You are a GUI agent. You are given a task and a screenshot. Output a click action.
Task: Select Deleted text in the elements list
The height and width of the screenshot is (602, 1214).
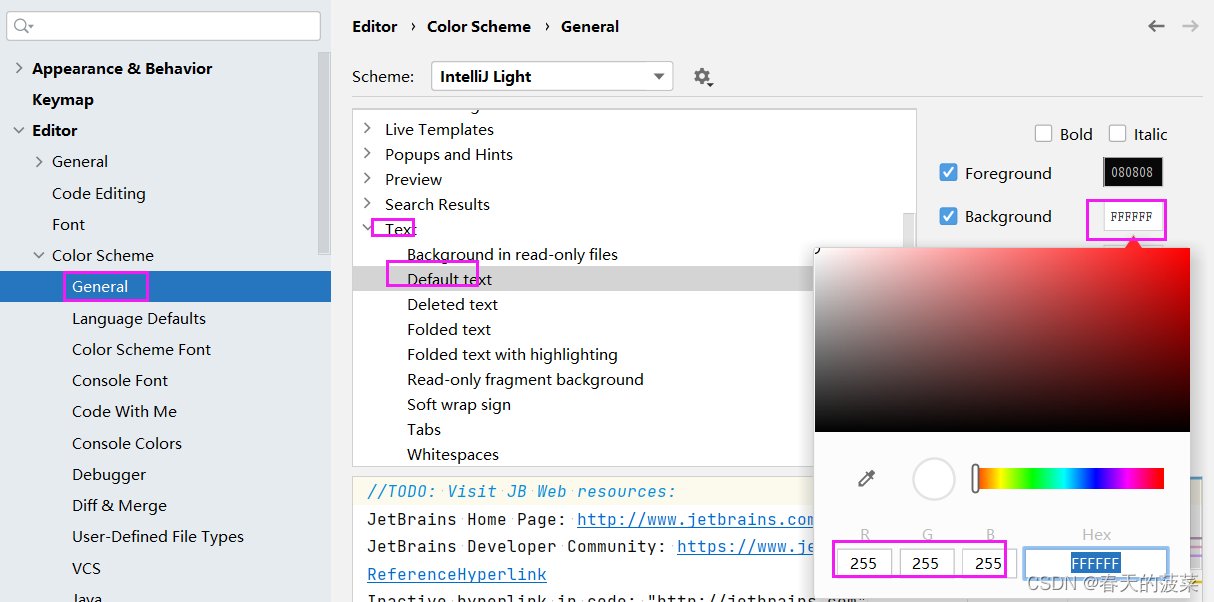coord(451,304)
